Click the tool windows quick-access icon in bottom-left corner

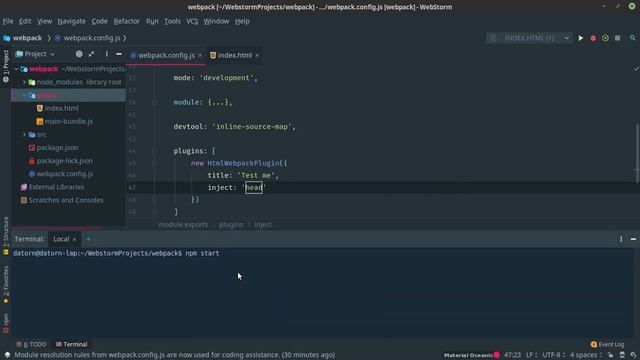pyautogui.click(x=7, y=355)
